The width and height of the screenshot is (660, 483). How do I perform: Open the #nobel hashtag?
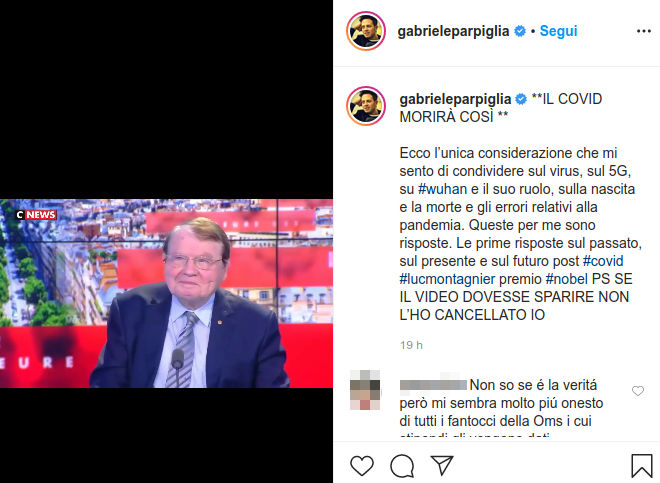click(567, 279)
